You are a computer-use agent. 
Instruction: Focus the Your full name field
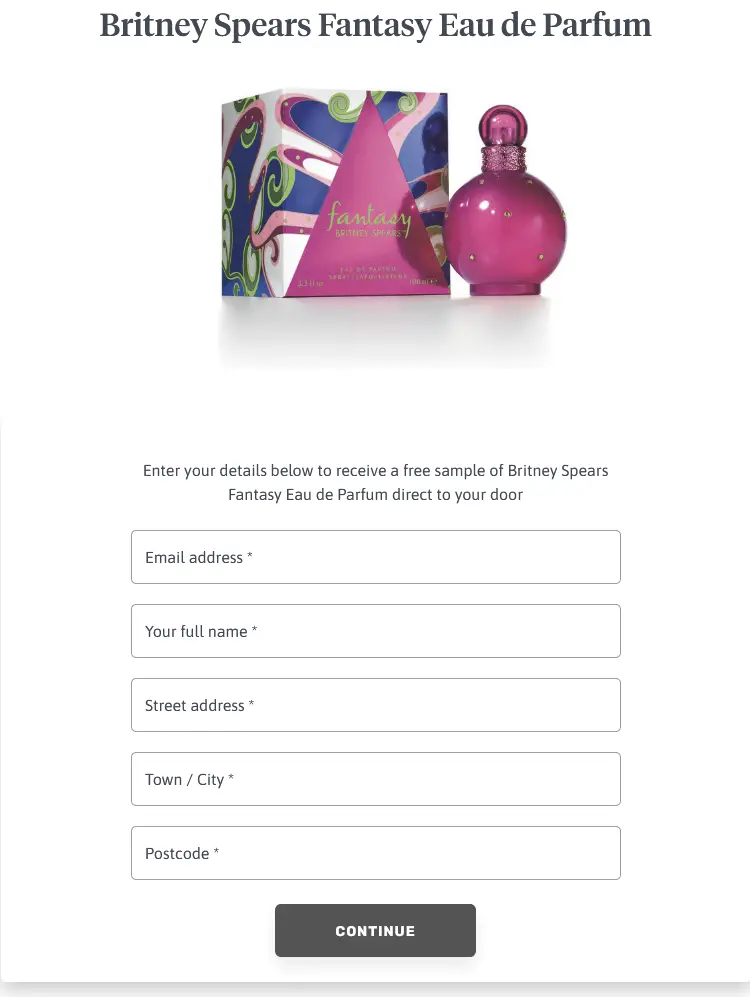pyautogui.click(x=376, y=631)
